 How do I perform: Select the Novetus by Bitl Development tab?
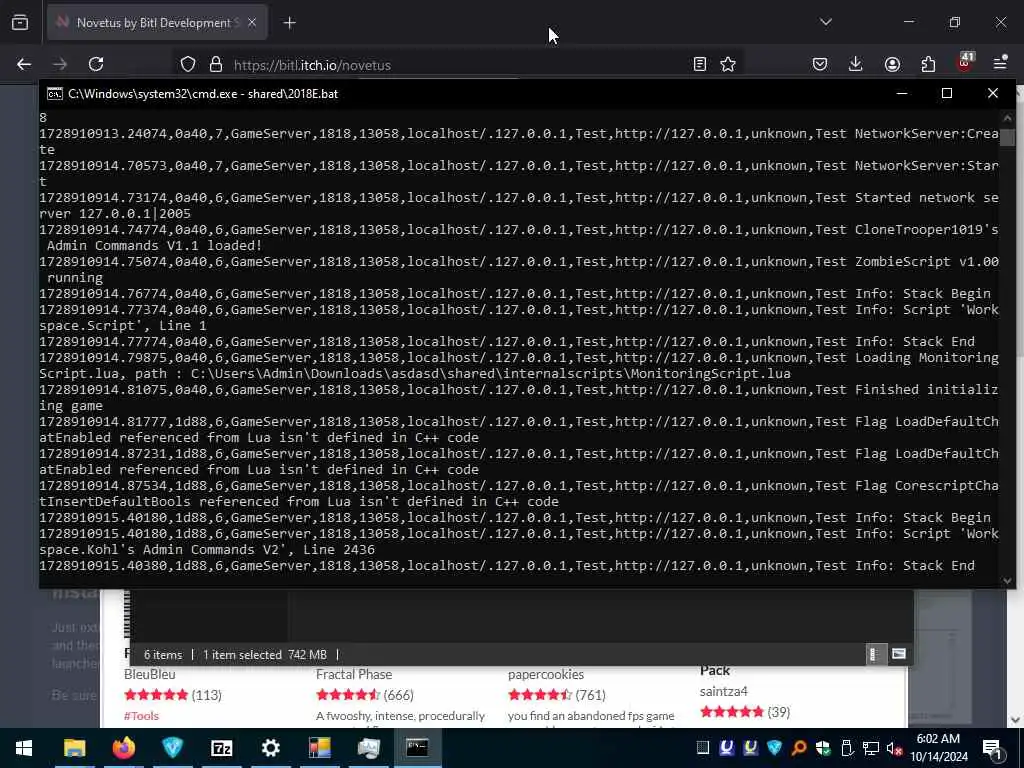157,23
